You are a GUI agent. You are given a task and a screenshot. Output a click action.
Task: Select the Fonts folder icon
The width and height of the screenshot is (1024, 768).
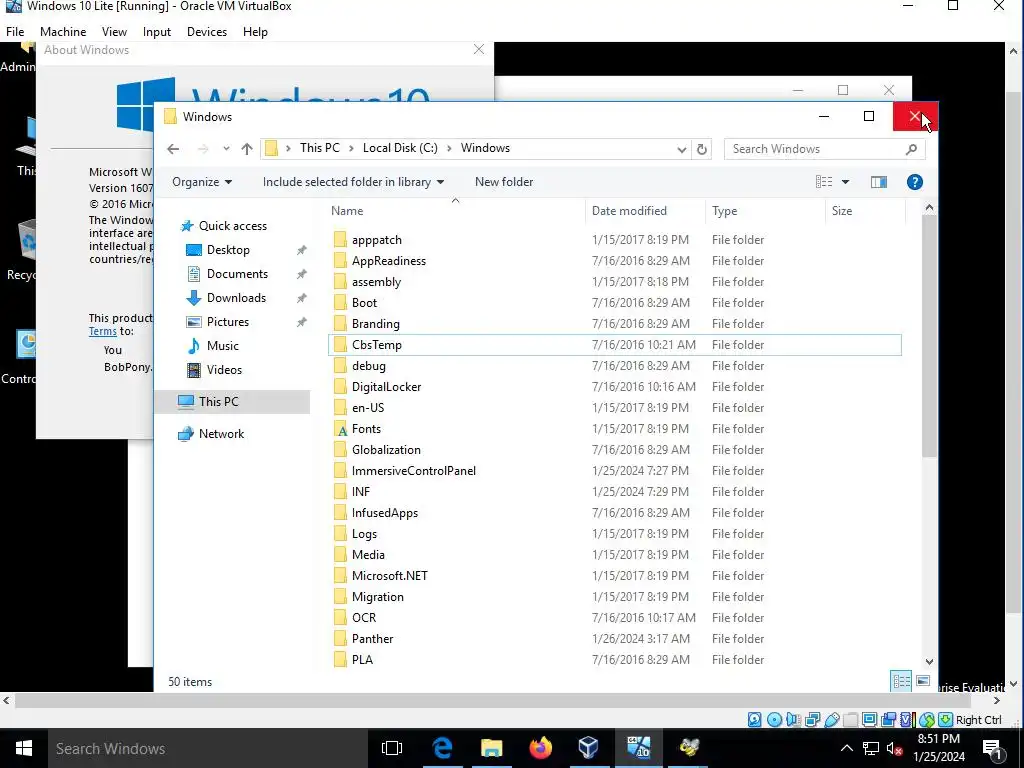tap(340, 429)
